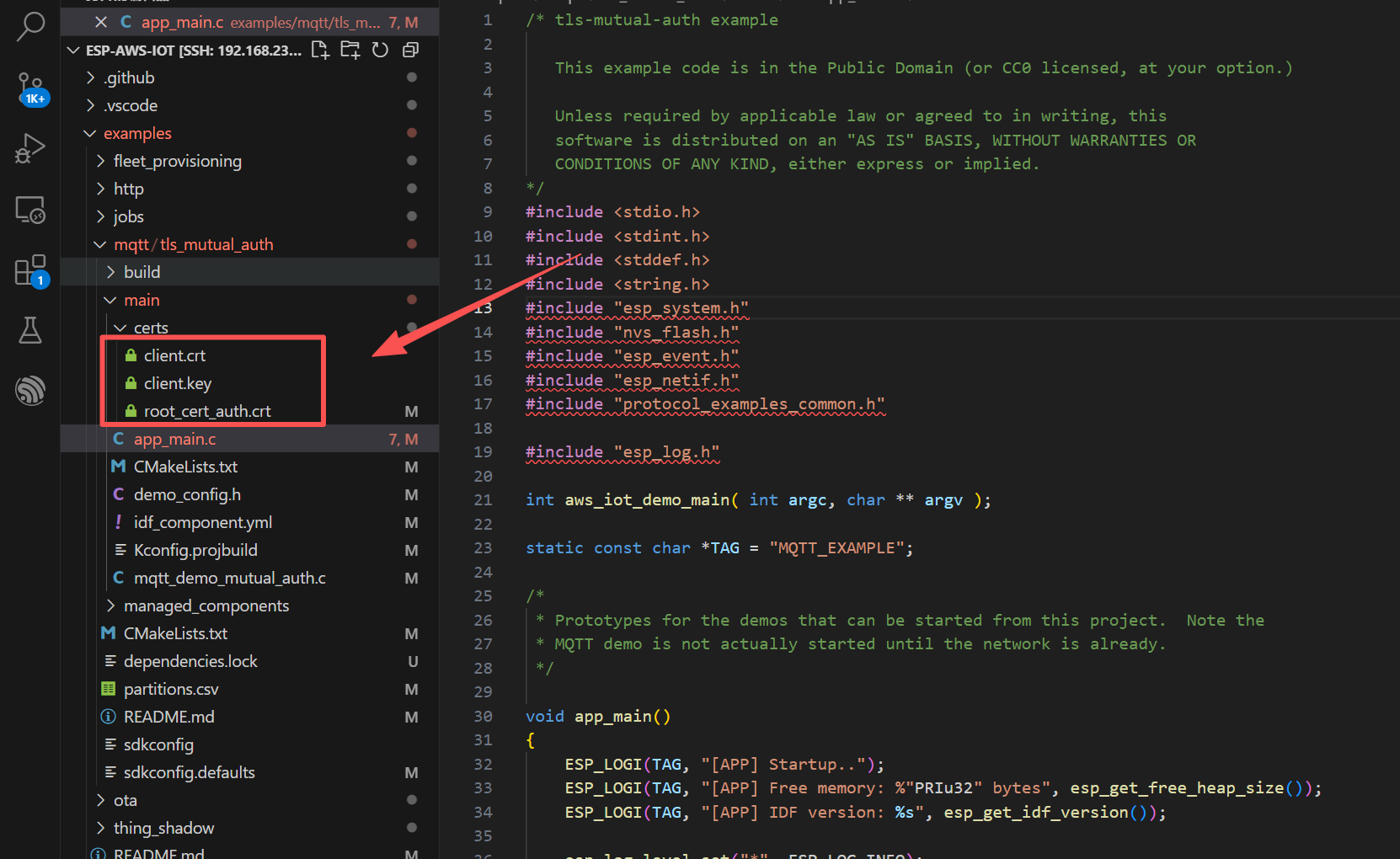1400x859 pixels.
Task: Expand the thing_shadow folder
Action: tap(101, 828)
